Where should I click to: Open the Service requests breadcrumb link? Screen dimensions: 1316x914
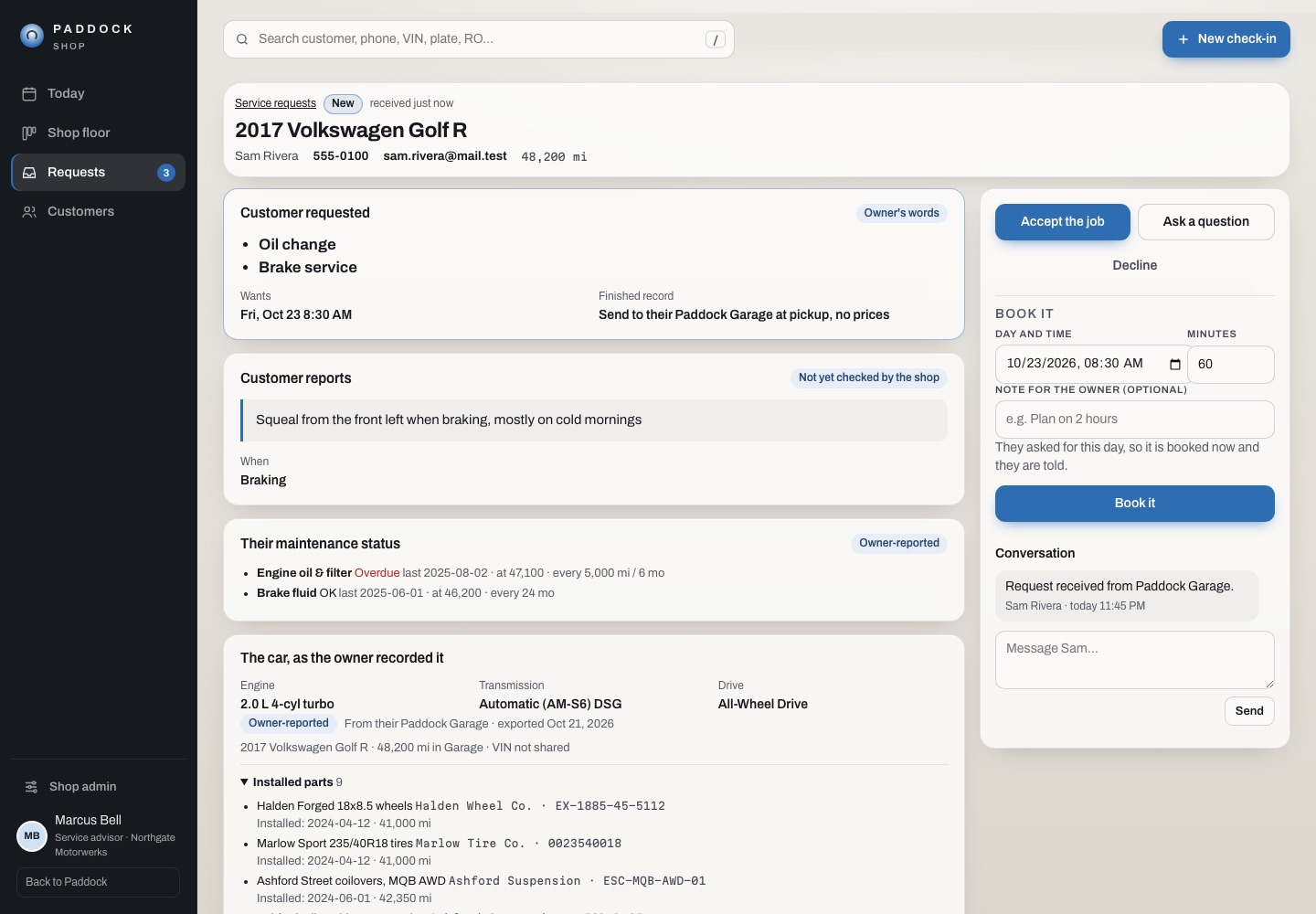click(275, 103)
